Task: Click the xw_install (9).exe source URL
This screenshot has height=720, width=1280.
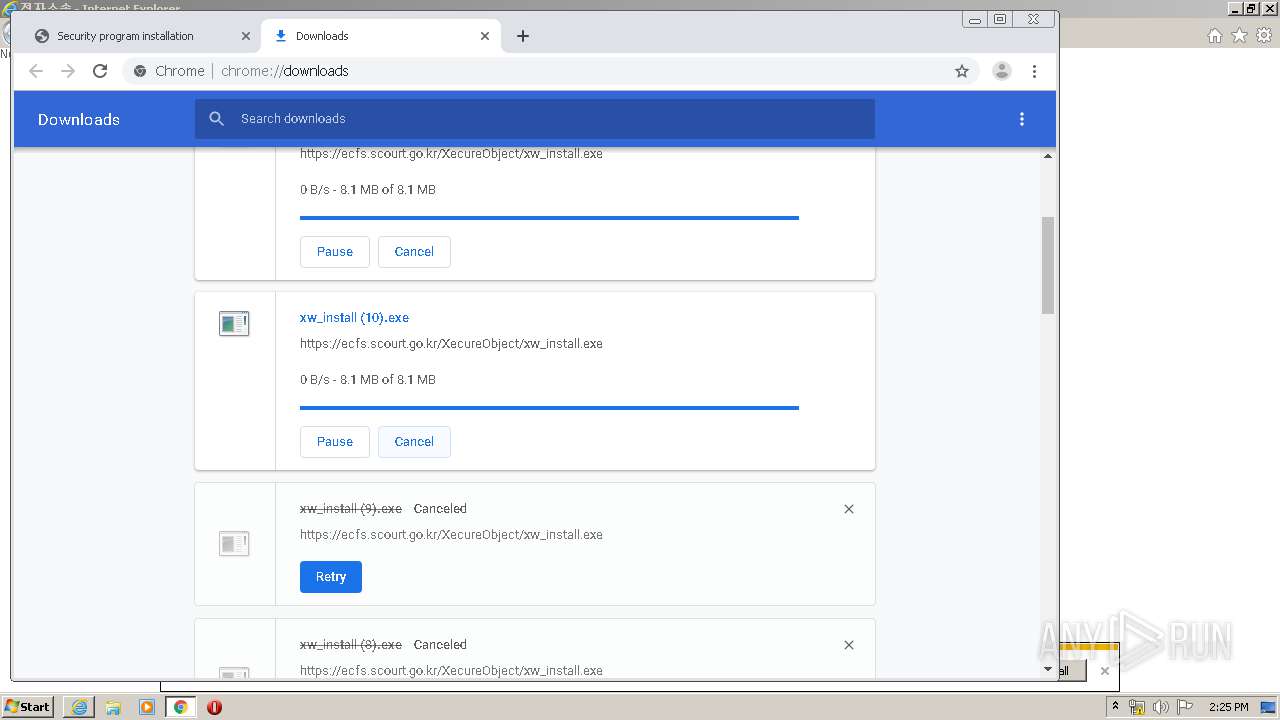Action: tap(451, 535)
